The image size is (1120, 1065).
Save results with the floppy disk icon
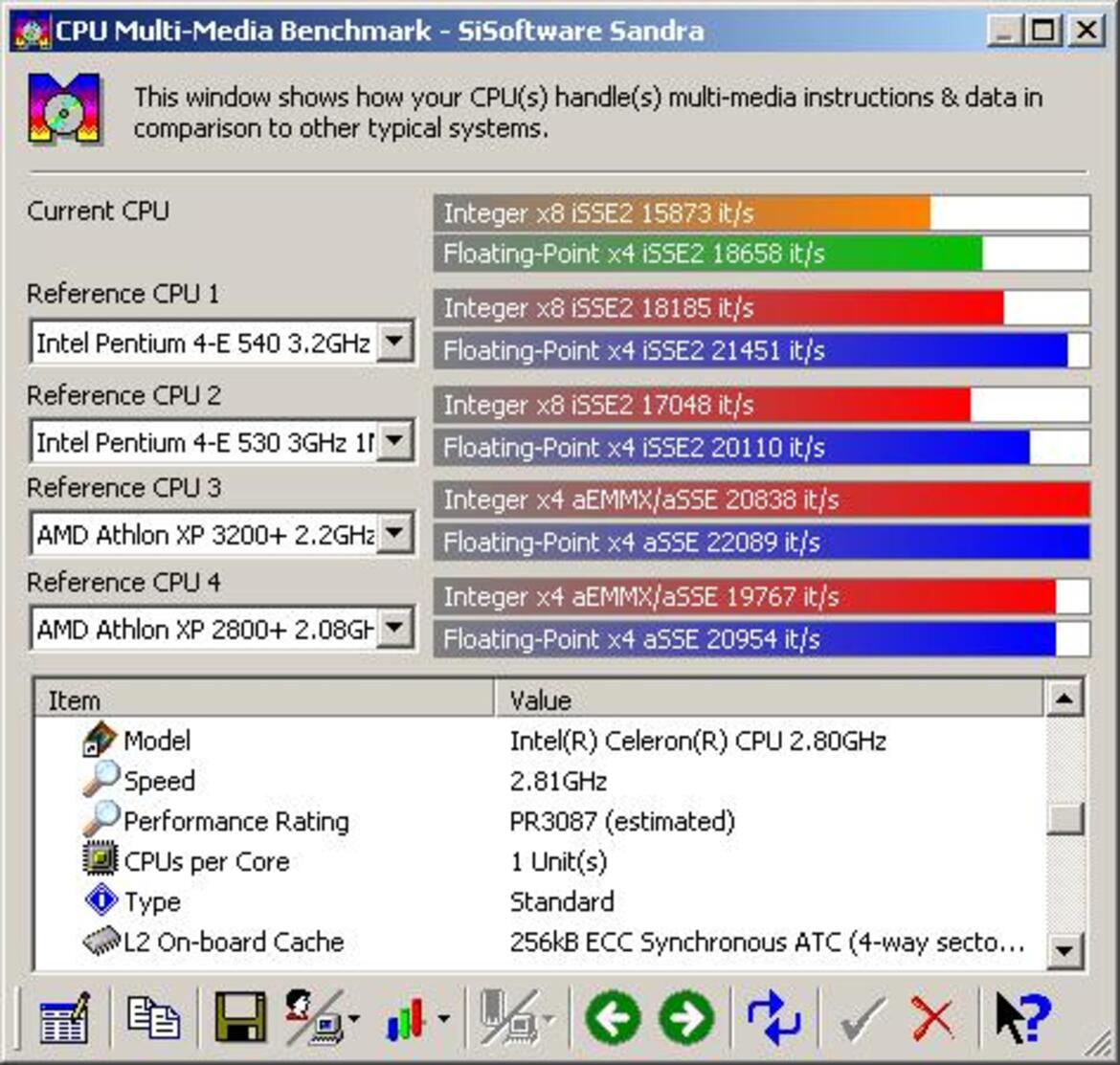[240, 1017]
